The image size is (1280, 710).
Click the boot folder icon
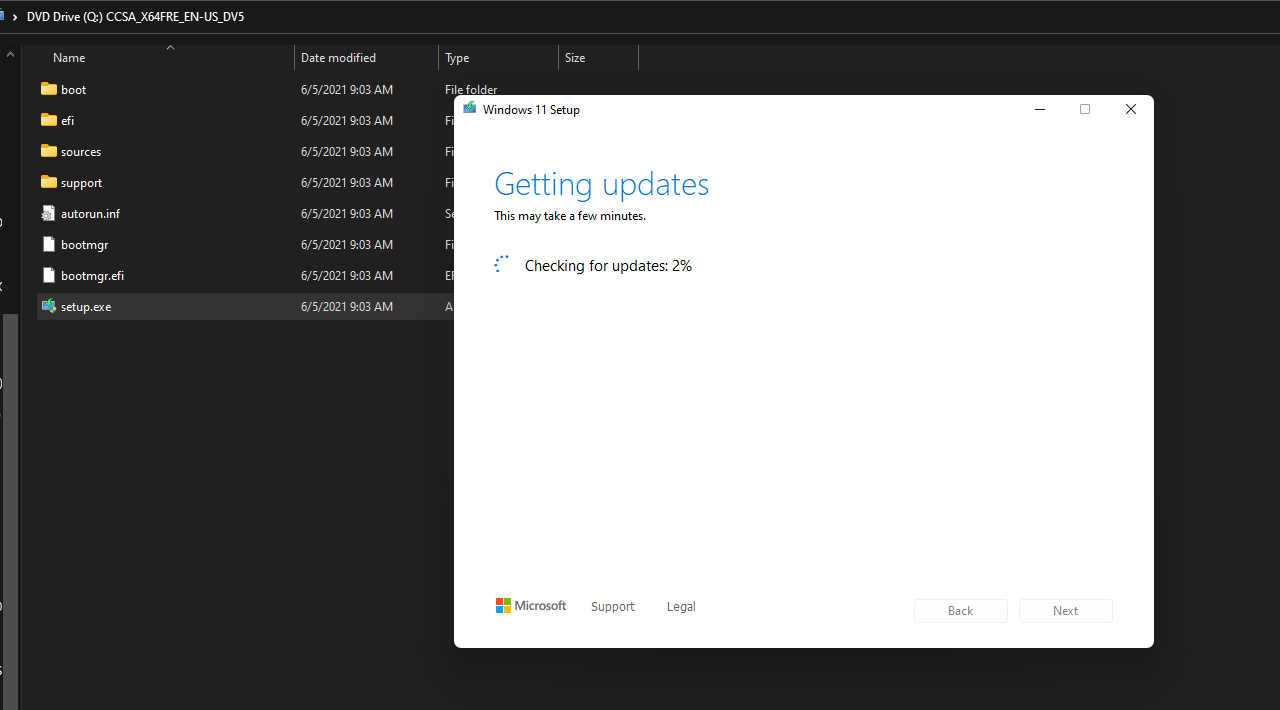click(x=49, y=89)
